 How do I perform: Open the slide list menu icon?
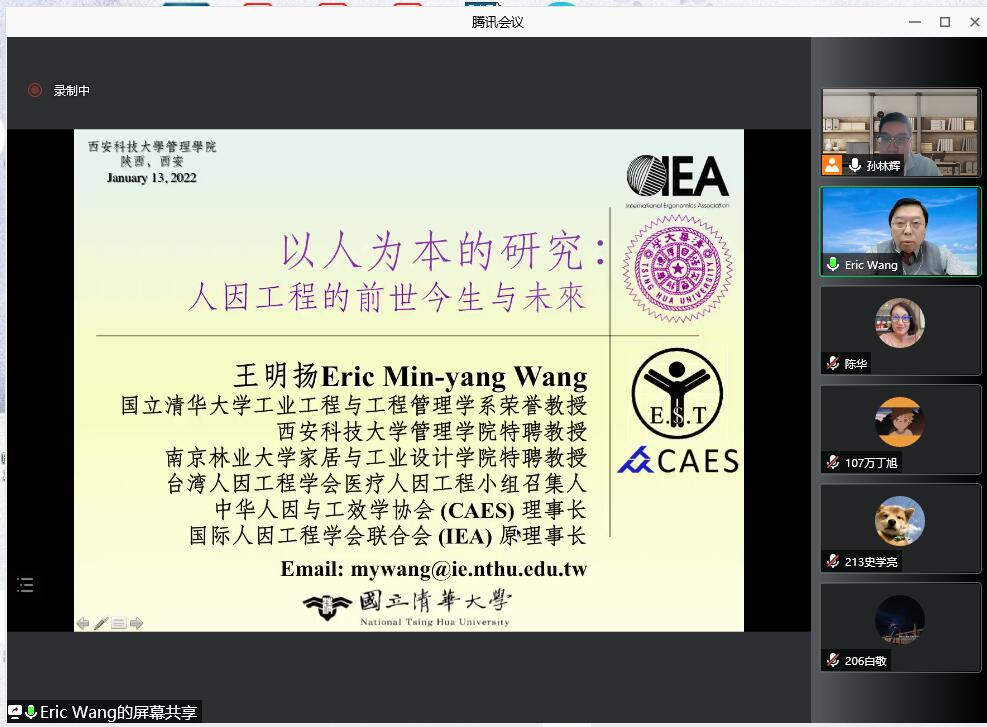(25, 585)
